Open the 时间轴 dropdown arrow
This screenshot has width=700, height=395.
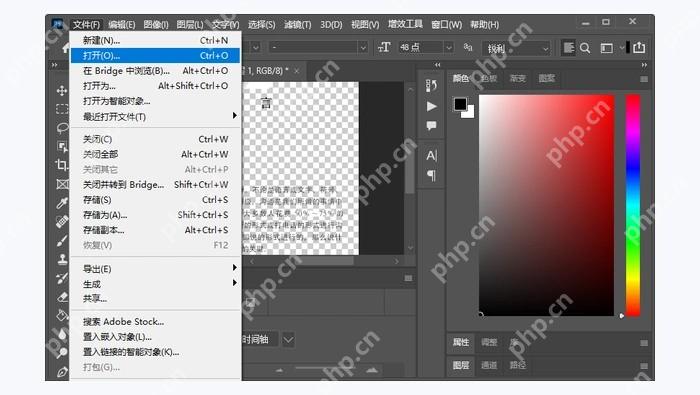pos(288,340)
